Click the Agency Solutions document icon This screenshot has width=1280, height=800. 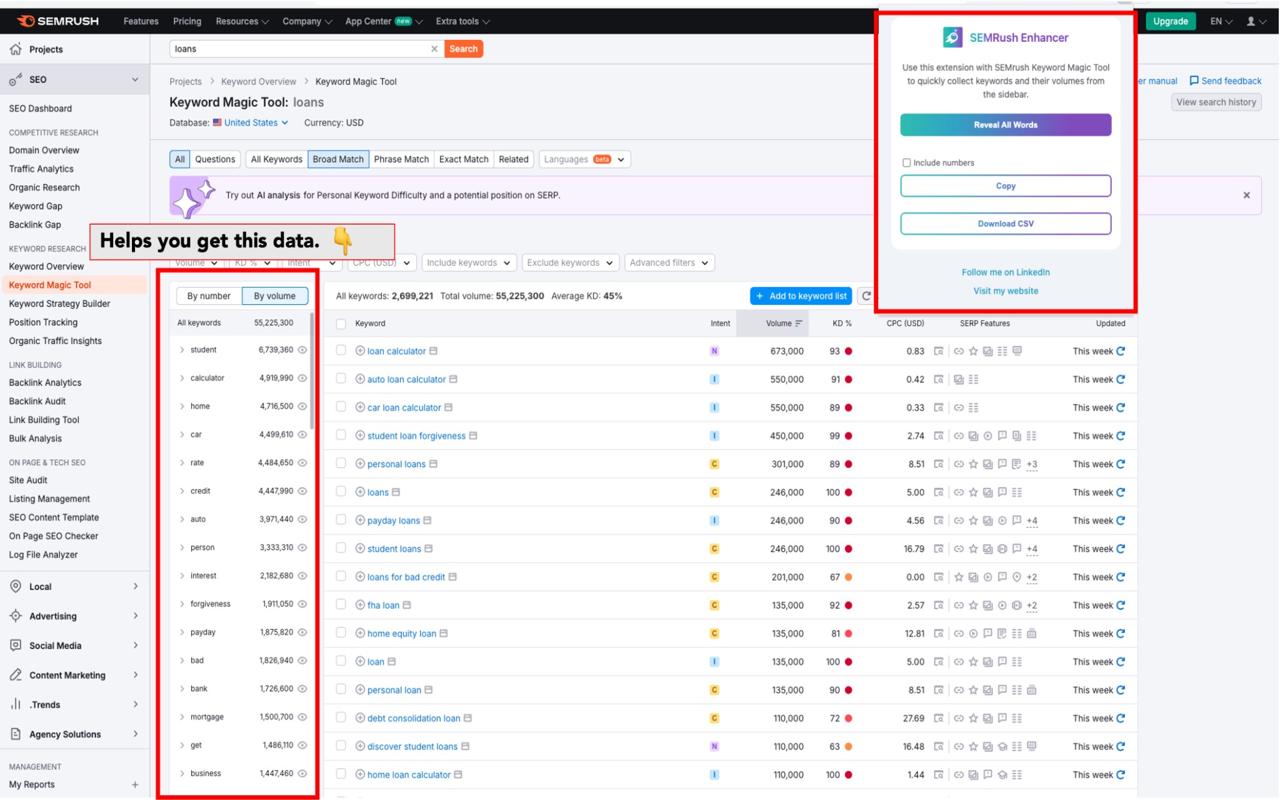coord(16,734)
